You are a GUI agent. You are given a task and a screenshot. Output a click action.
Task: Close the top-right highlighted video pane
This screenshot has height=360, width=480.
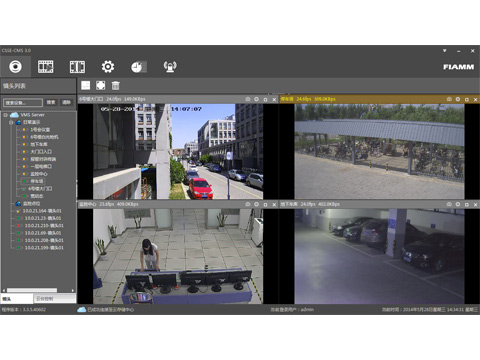pos(475,99)
